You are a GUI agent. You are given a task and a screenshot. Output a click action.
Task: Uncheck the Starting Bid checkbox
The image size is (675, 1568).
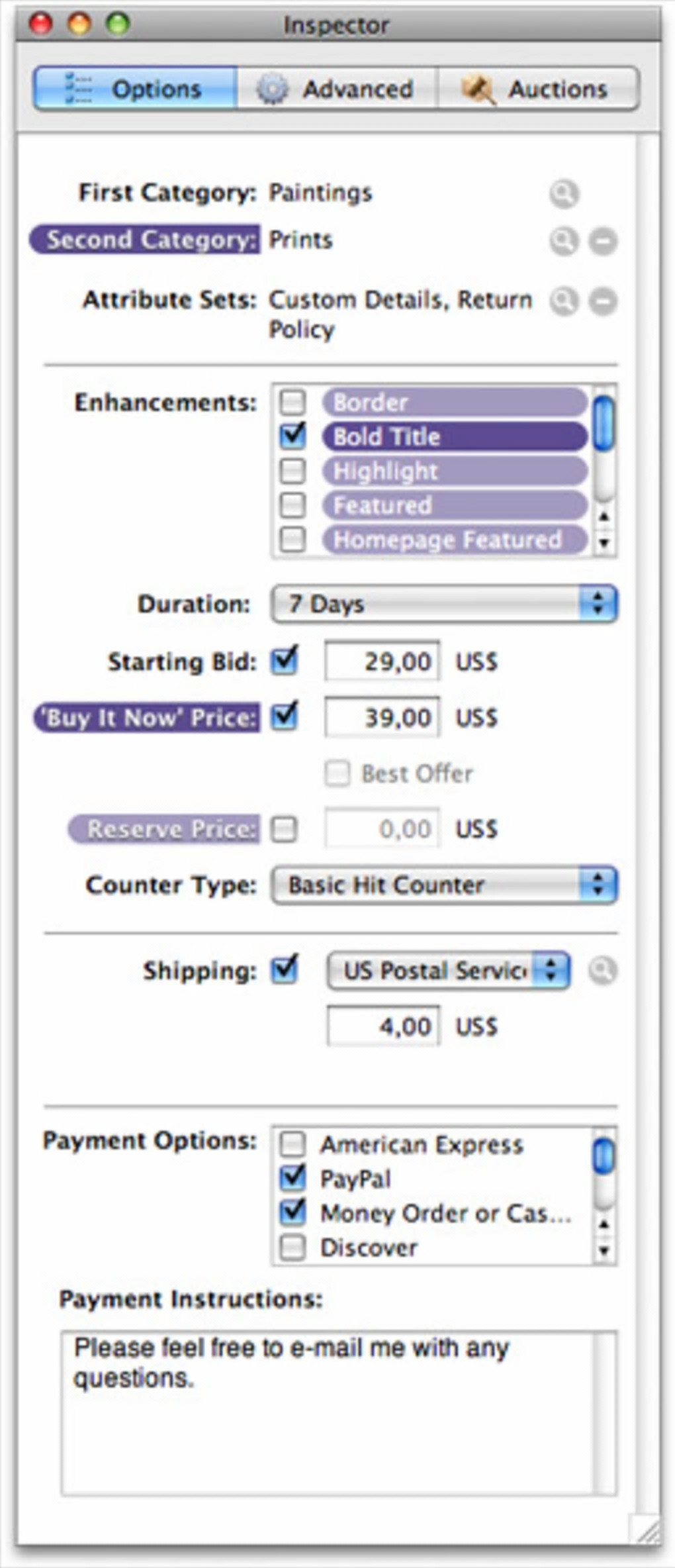pos(285,661)
